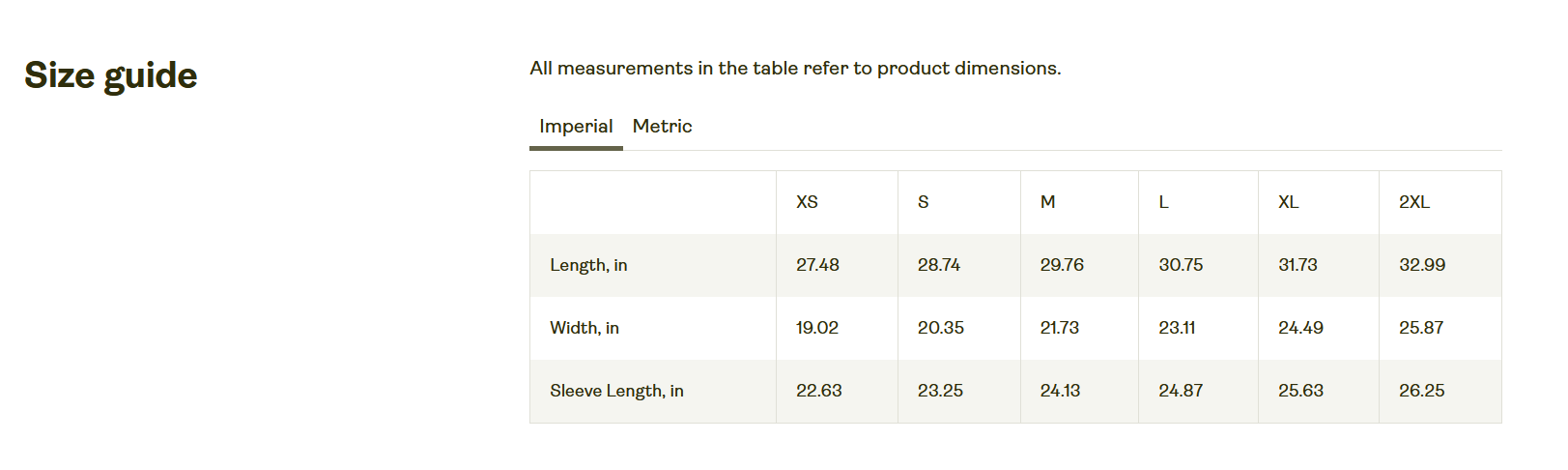Select the "Sleeve Length, in" row label
Viewport: 1568px width, 470px height.
[616, 391]
